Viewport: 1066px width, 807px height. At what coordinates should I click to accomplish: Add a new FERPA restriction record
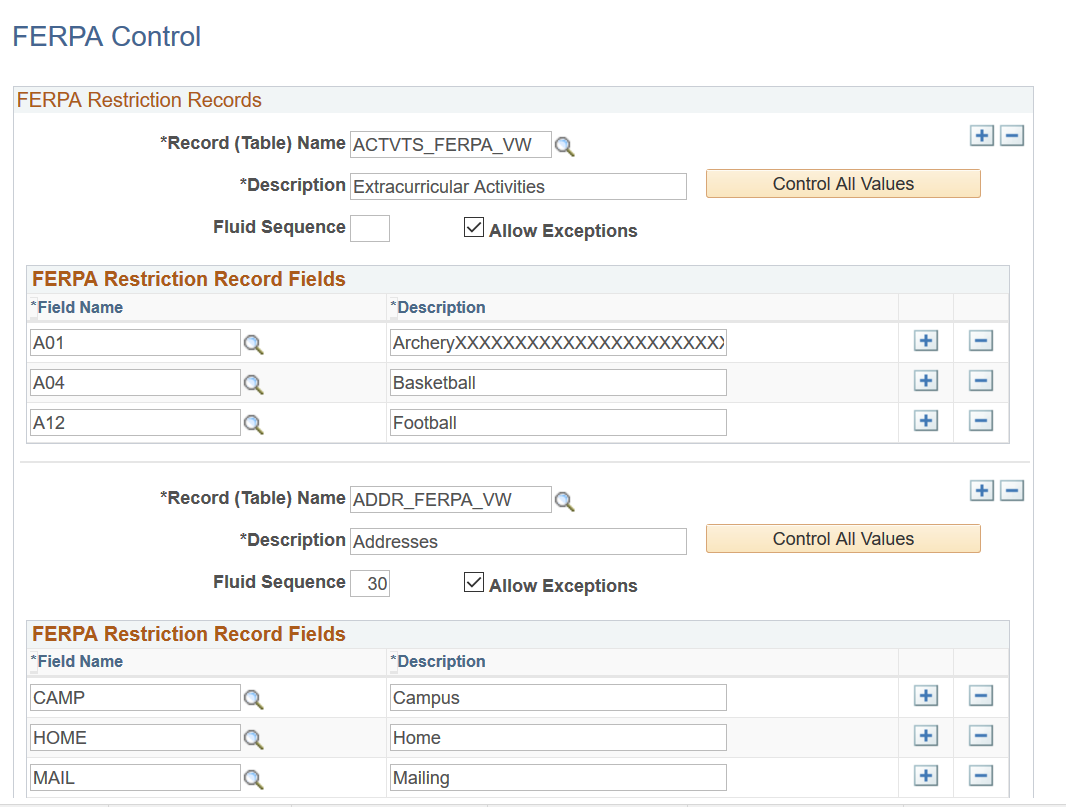[x=981, y=135]
